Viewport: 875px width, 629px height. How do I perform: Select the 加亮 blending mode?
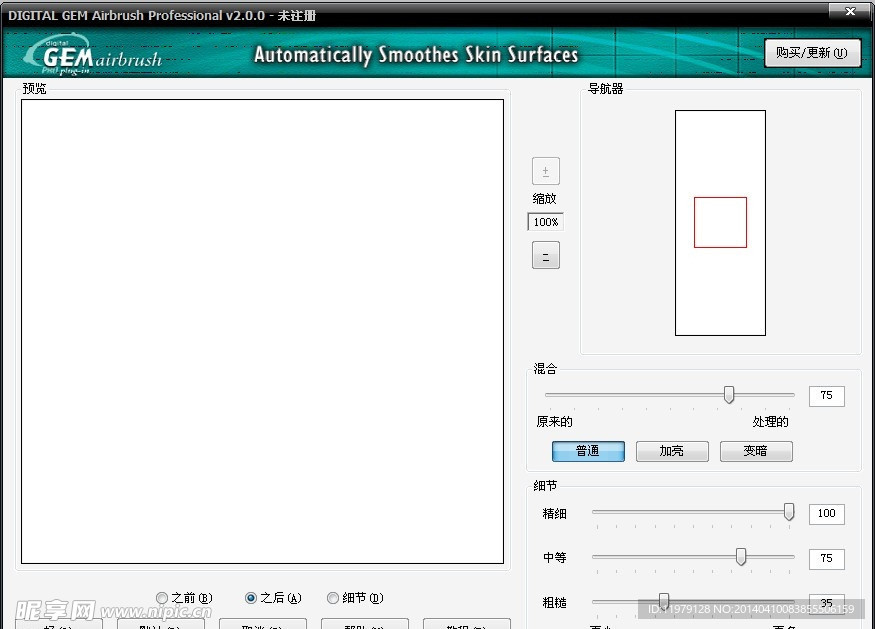pos(671,451)
